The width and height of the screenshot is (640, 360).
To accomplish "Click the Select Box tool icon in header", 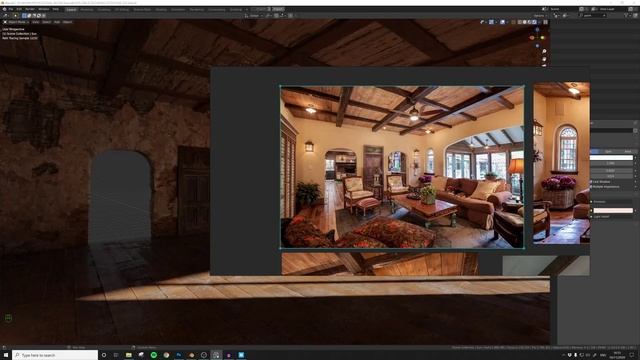I will pos(16,16).
